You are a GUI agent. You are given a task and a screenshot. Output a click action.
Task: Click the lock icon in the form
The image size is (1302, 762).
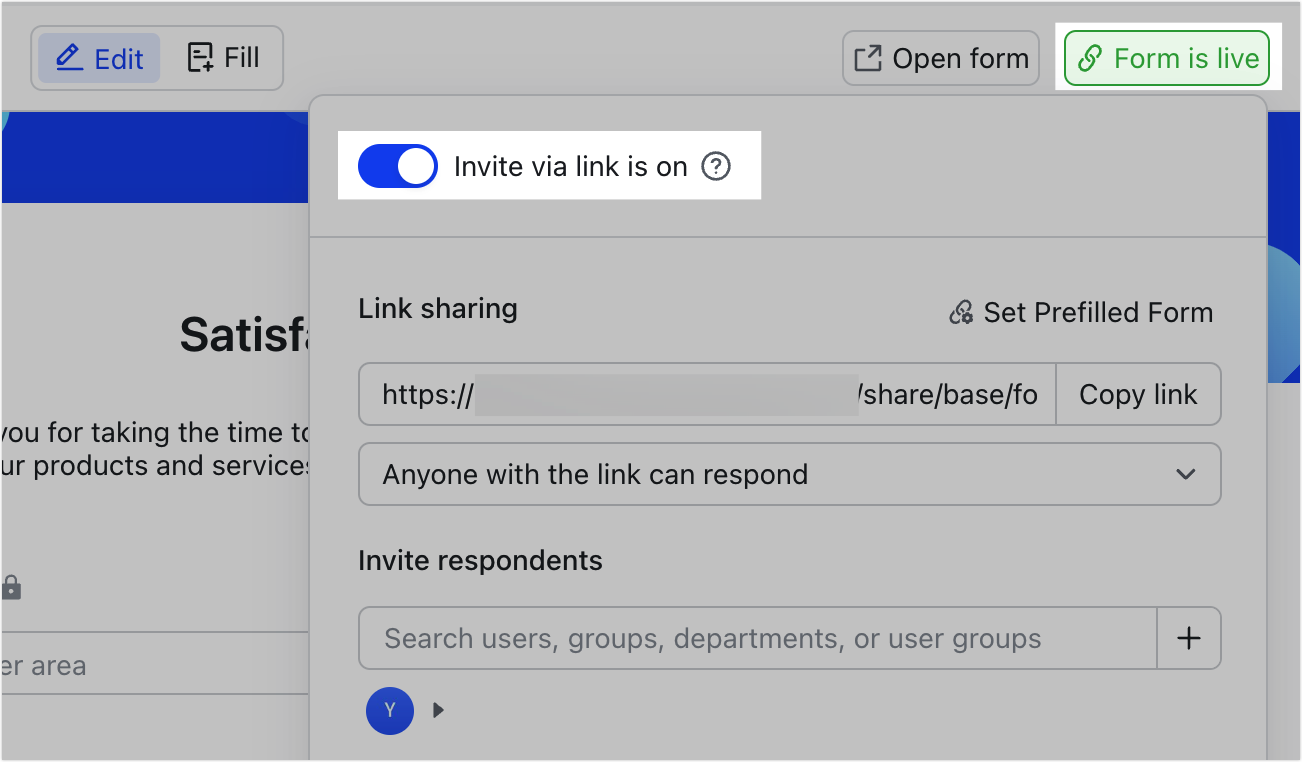click(x=11, y=587)
